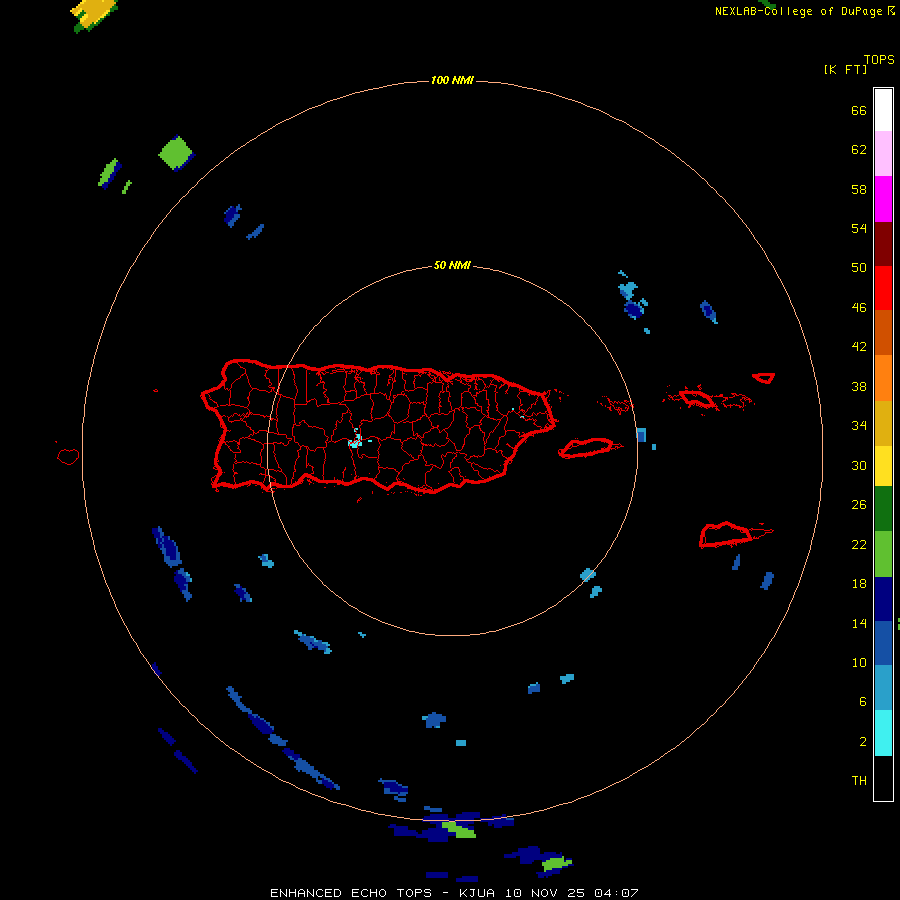Pick the bright red legend swatch

click(883, 288)
